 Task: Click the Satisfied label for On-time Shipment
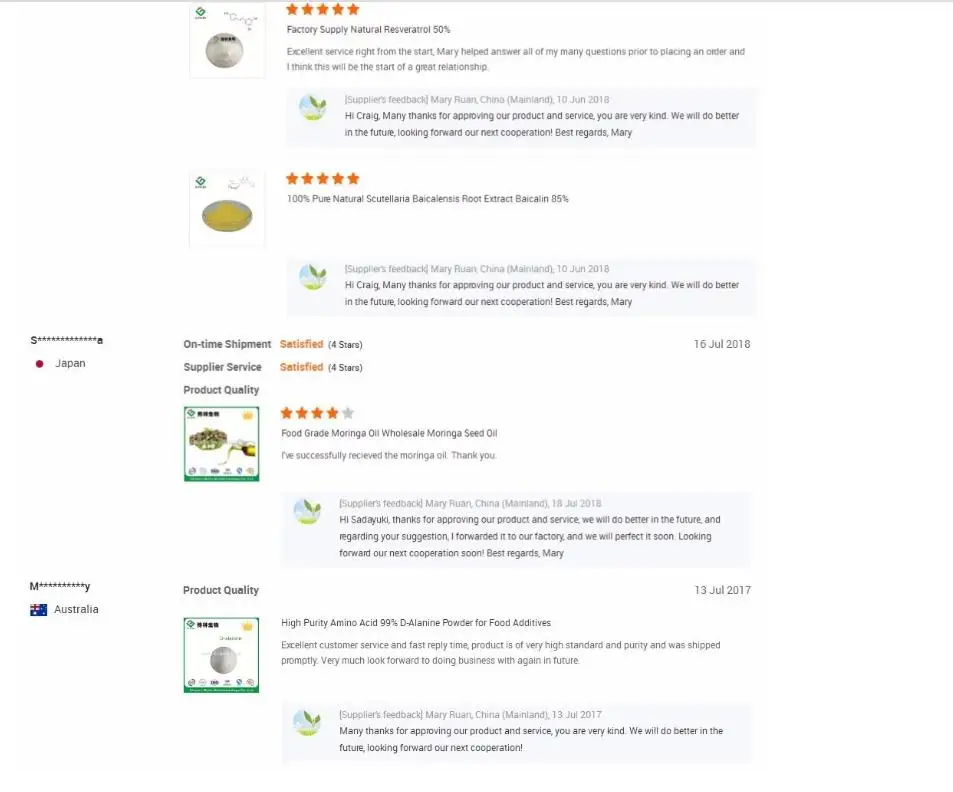coord(302,343)
